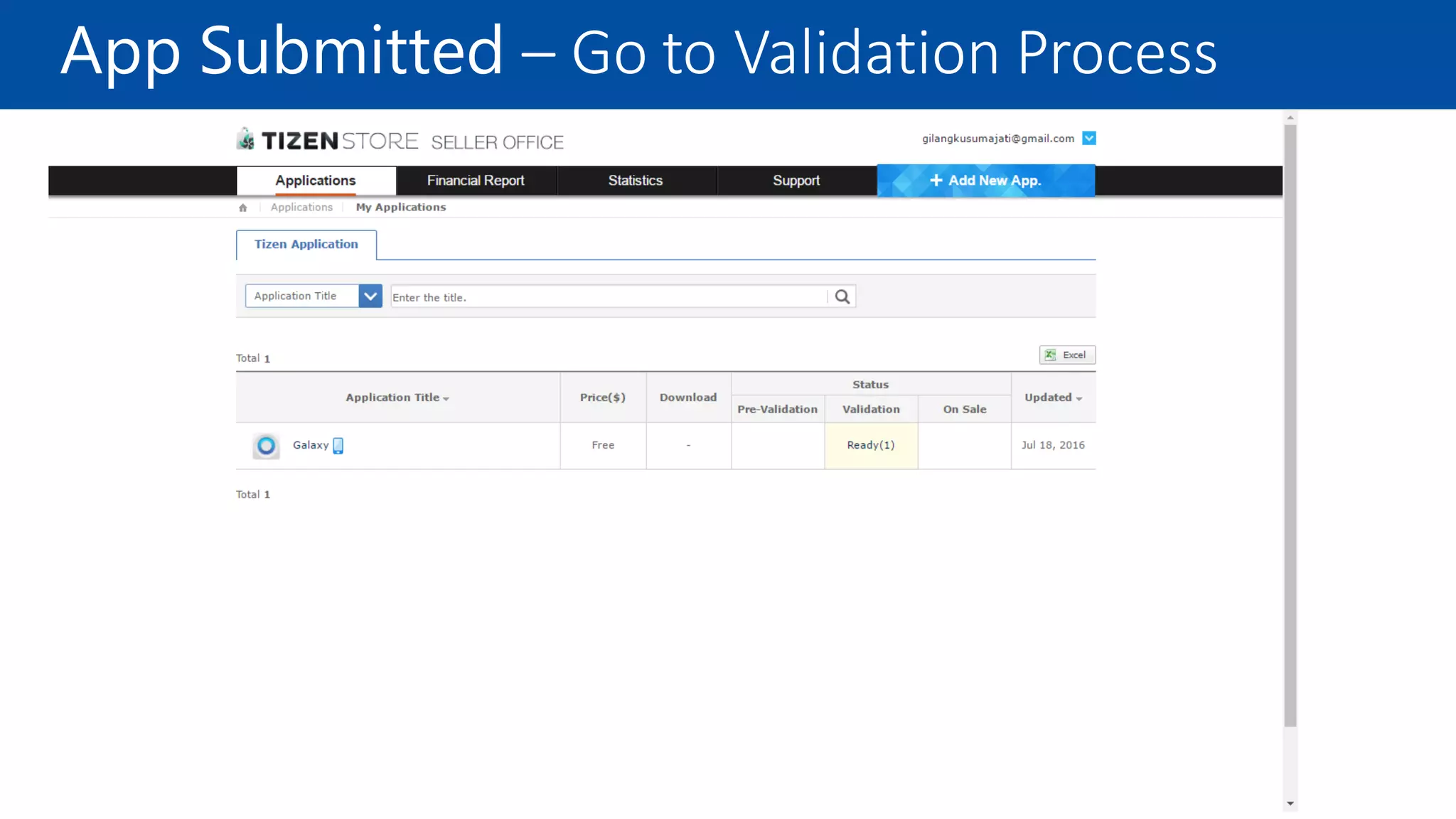1456x819 pixels.
Task: Click the vertical scrollbar thumb
Action: click(1290, 427)
